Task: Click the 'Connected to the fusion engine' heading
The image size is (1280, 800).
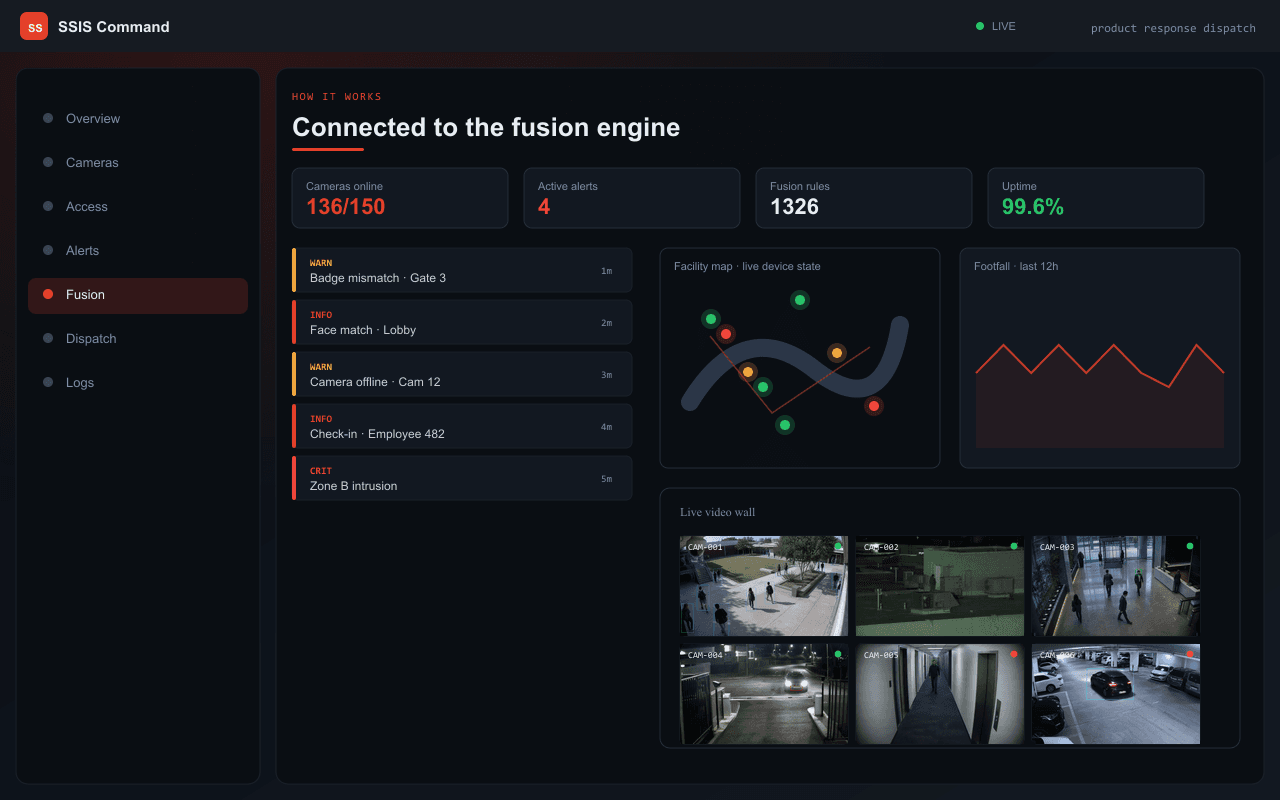Action: 486,127
